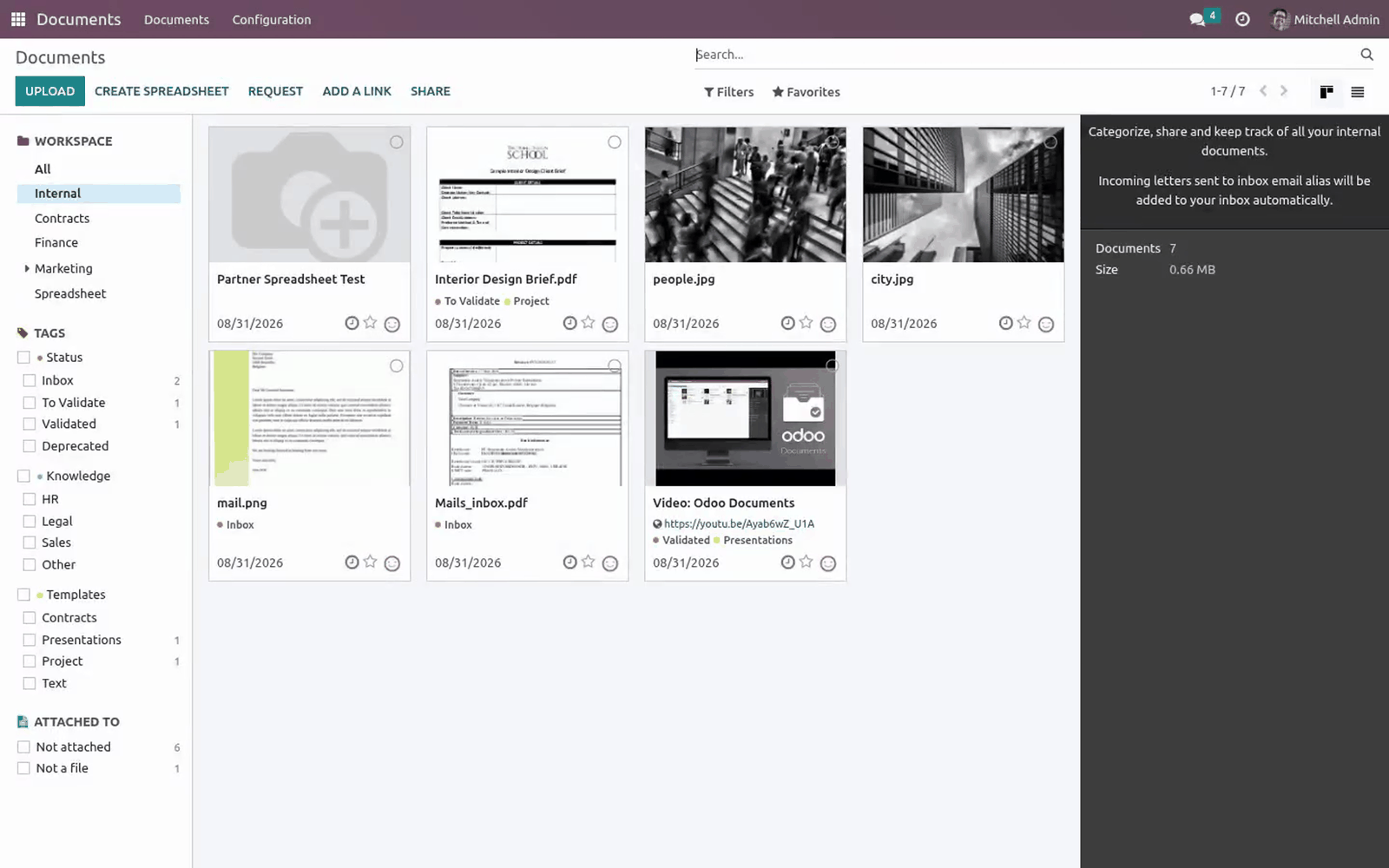Viewport: 1389px width, 868px height.
Task: Schedule activity on mail.png card
Action: coord(352,562)
